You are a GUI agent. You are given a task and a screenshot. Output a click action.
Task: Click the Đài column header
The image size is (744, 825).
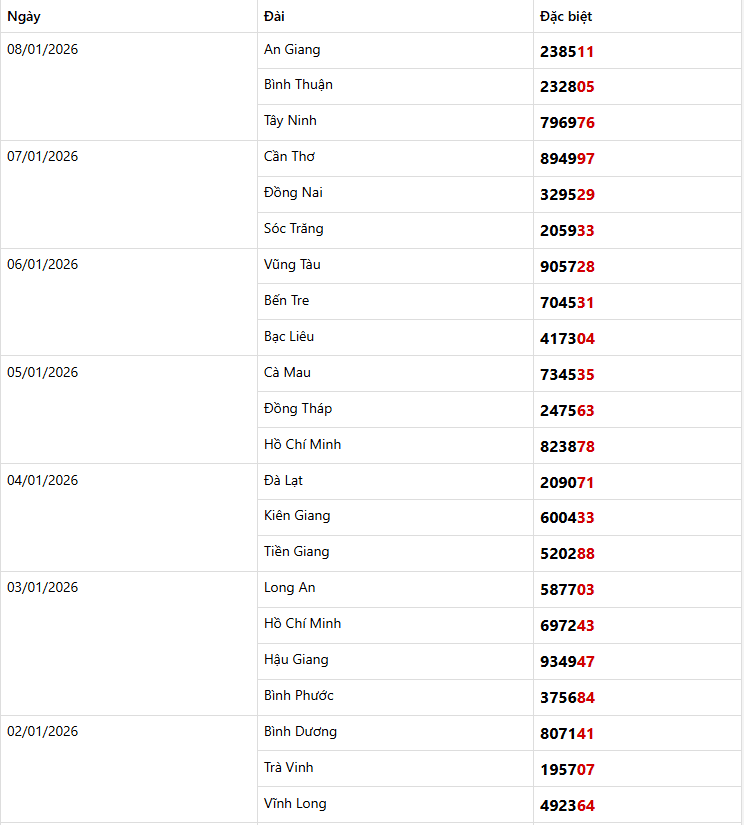(x=274, y=16)
